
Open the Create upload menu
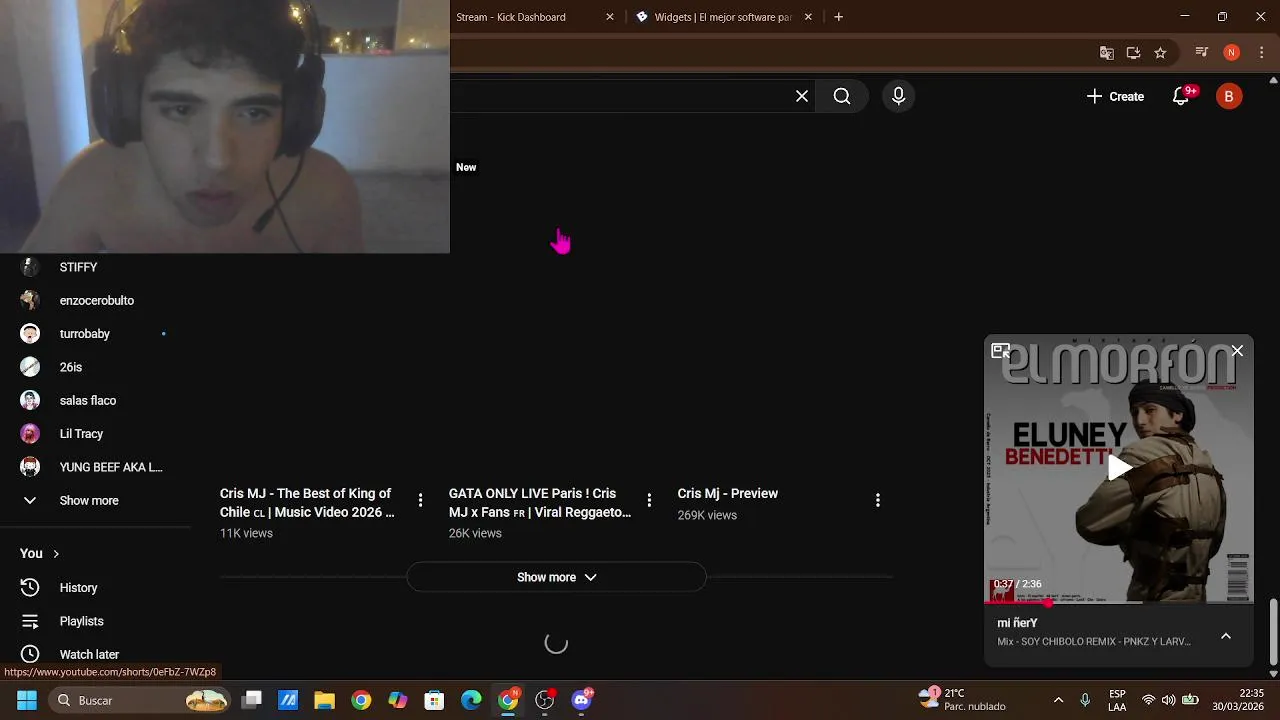(x=1115, y=96)
